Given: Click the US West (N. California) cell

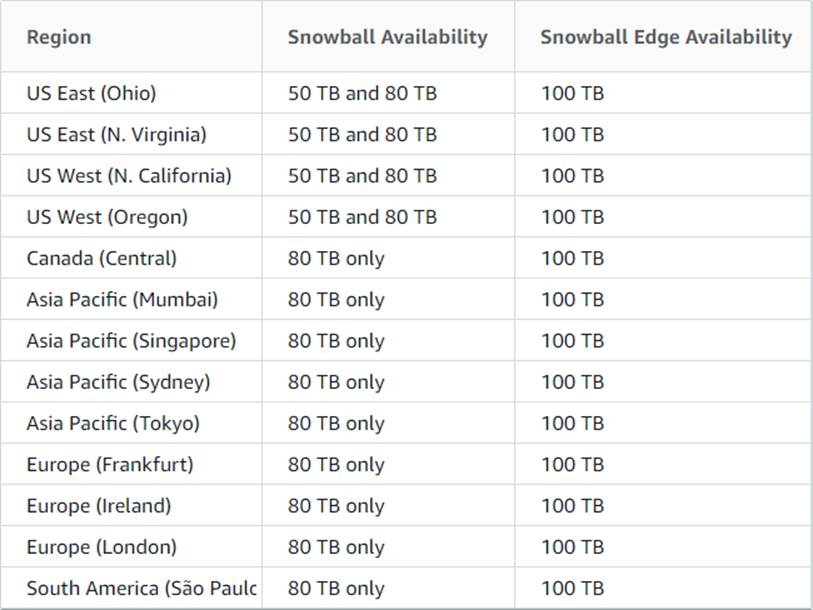Looking at the screenshot, I should pyautogui.click(x=129, y=176).
